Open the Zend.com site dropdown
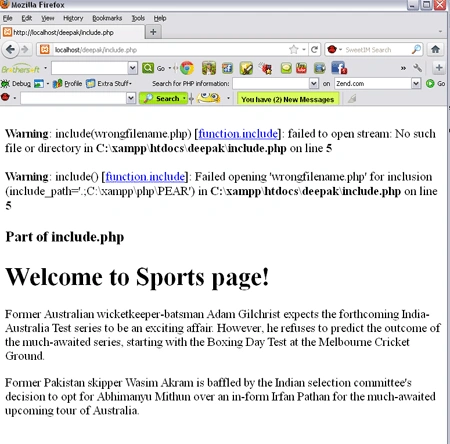450x444 pixels. [x=416, y=83]
